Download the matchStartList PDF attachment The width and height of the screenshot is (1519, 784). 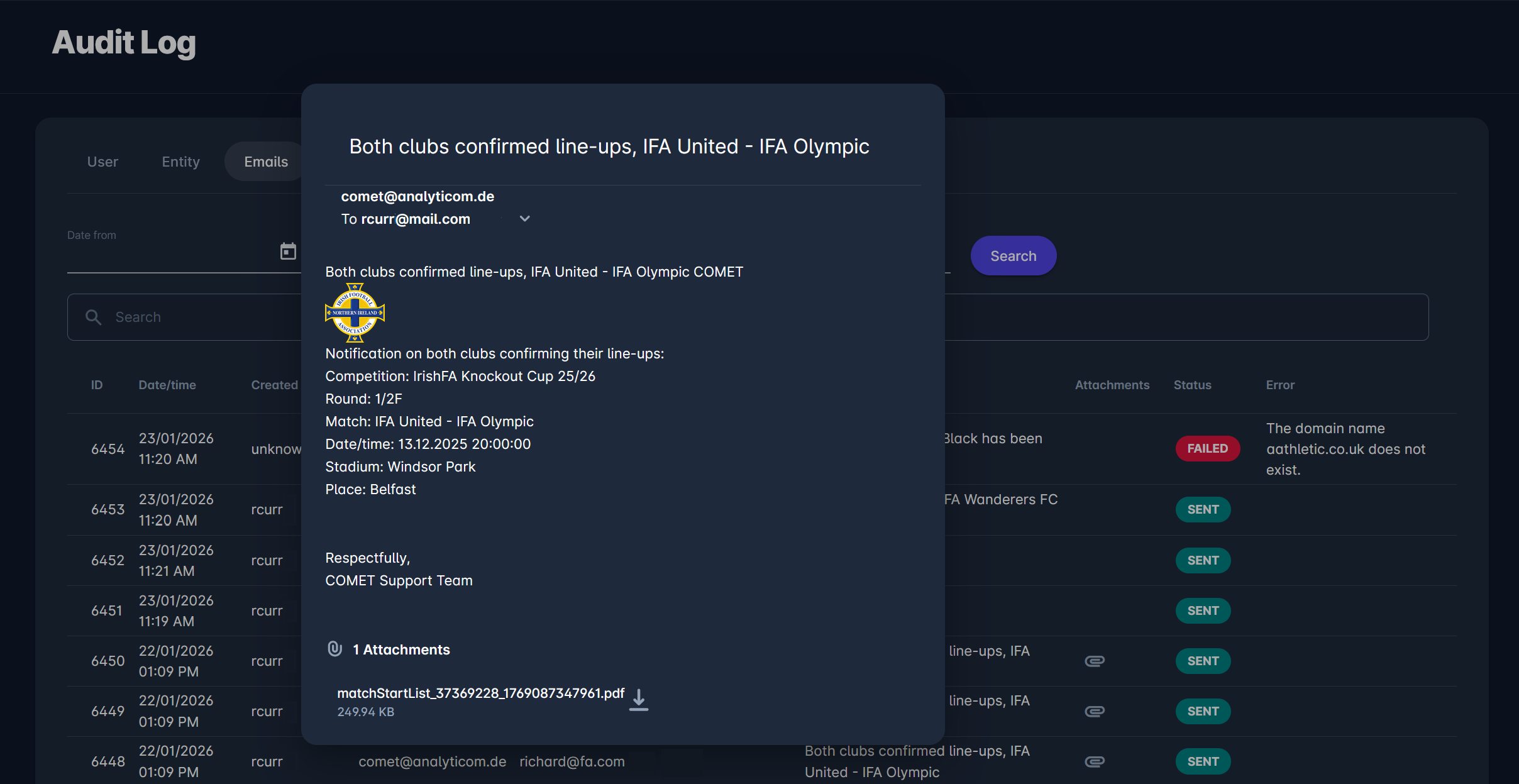click(638, 700)
